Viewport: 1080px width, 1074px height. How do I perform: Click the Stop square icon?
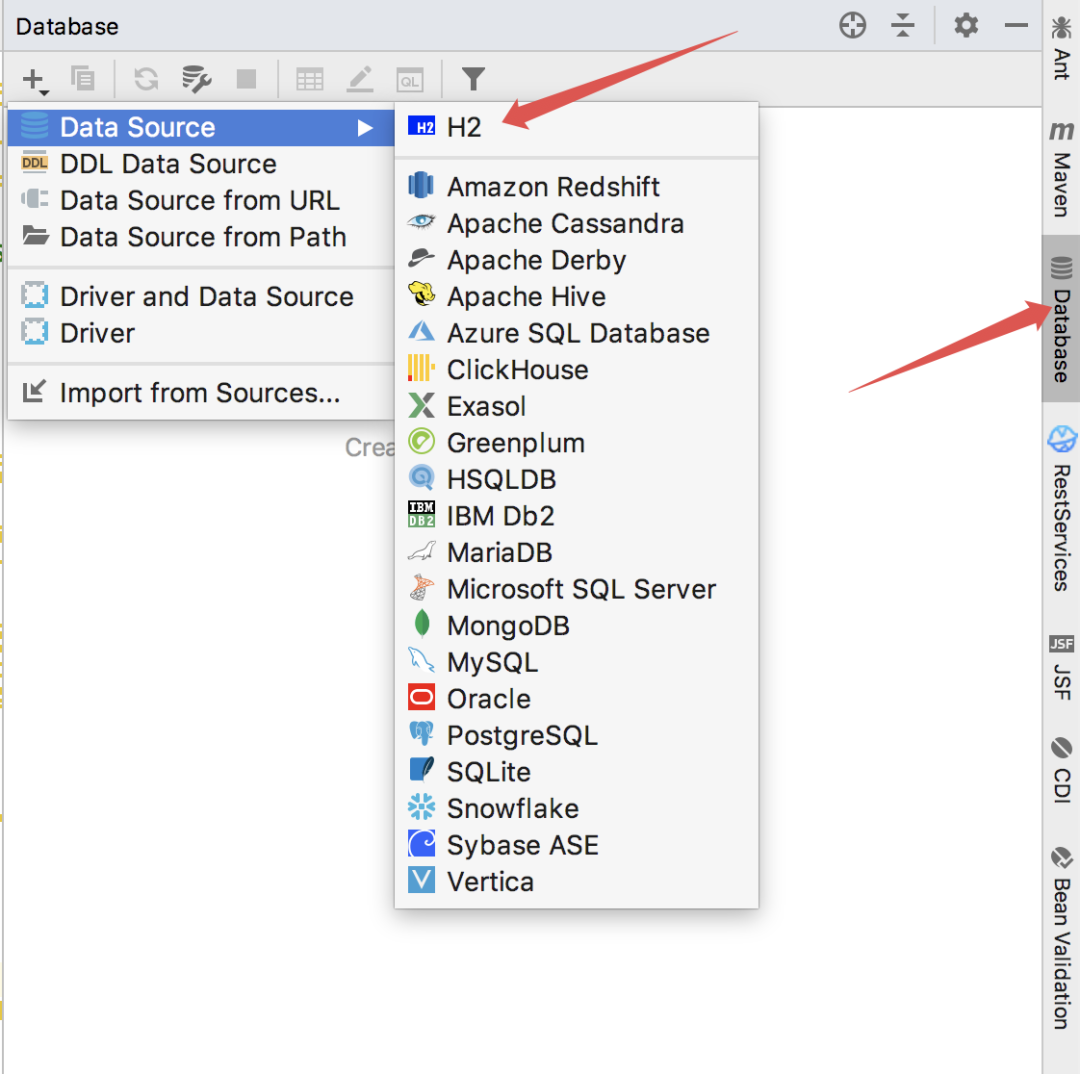pyautogui.click(x=246, y=79)
